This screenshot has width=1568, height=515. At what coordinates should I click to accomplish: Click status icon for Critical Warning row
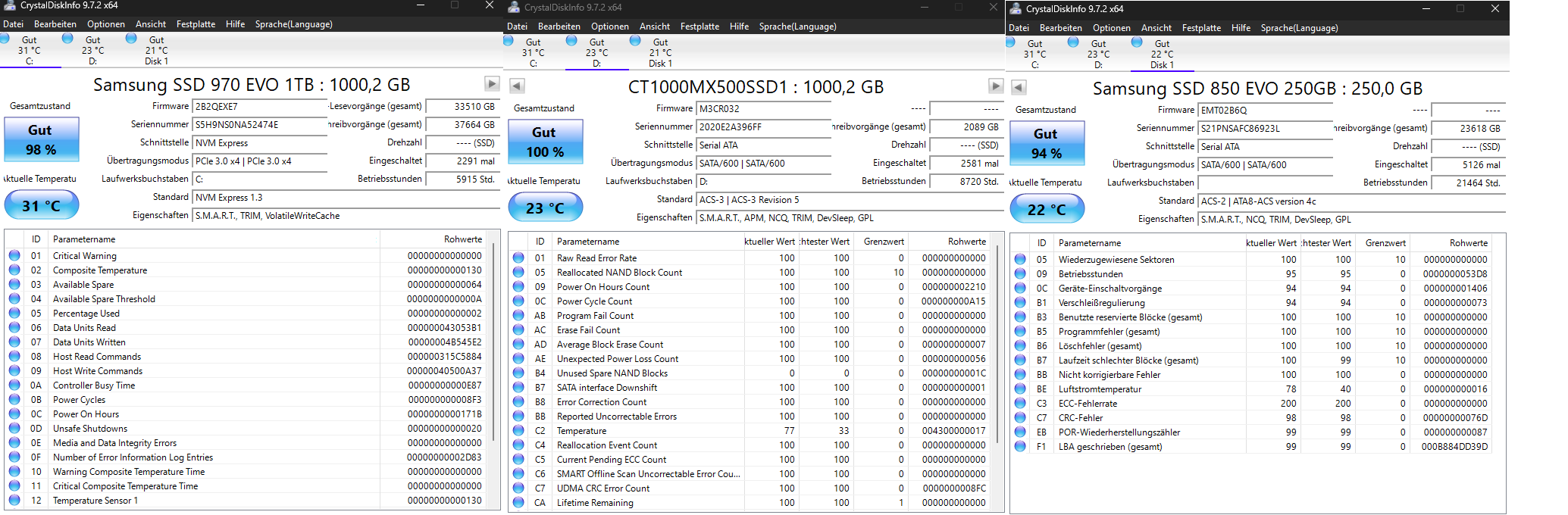click(x=14, y=255)
